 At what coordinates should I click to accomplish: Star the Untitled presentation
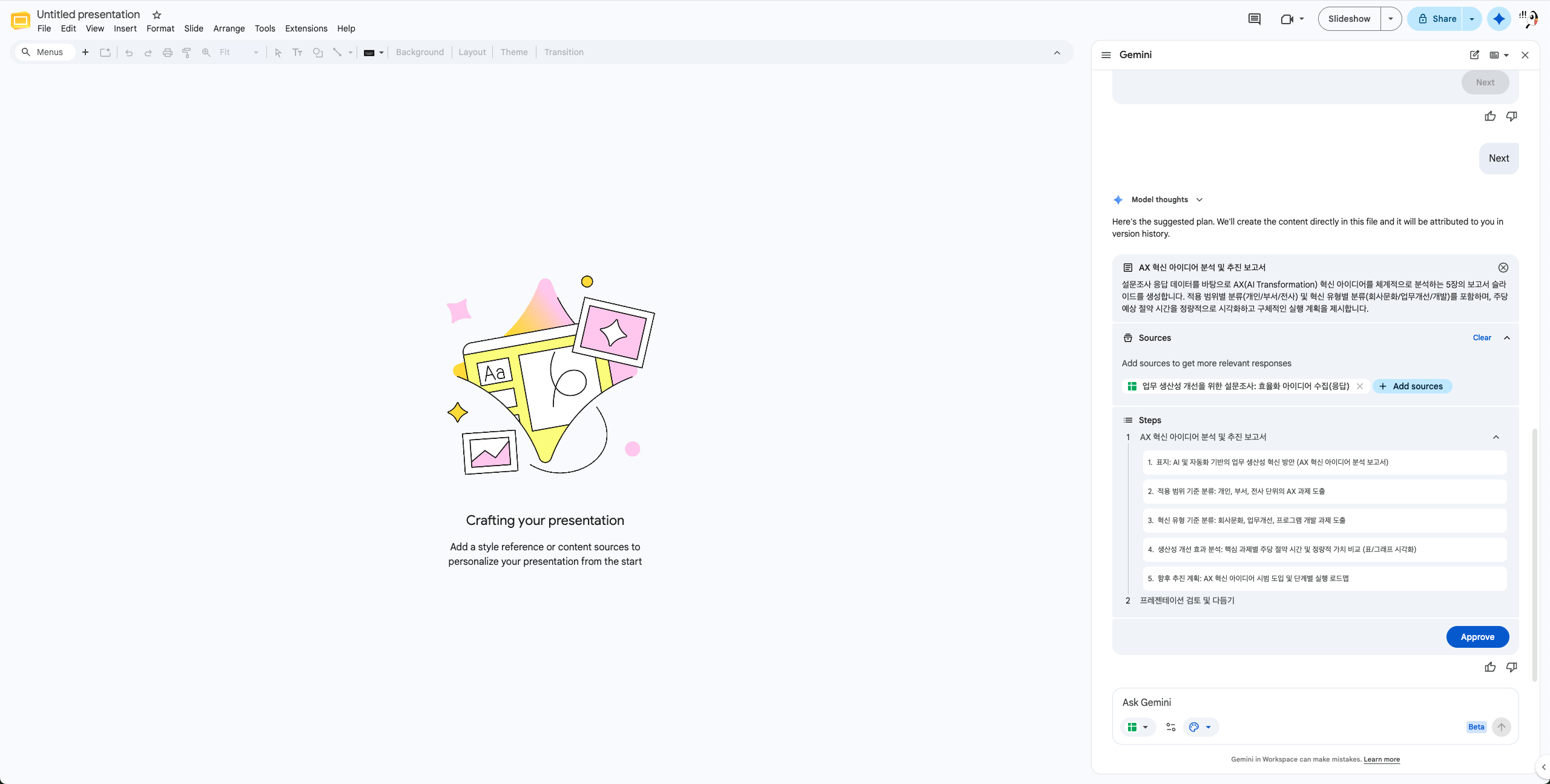157,15
